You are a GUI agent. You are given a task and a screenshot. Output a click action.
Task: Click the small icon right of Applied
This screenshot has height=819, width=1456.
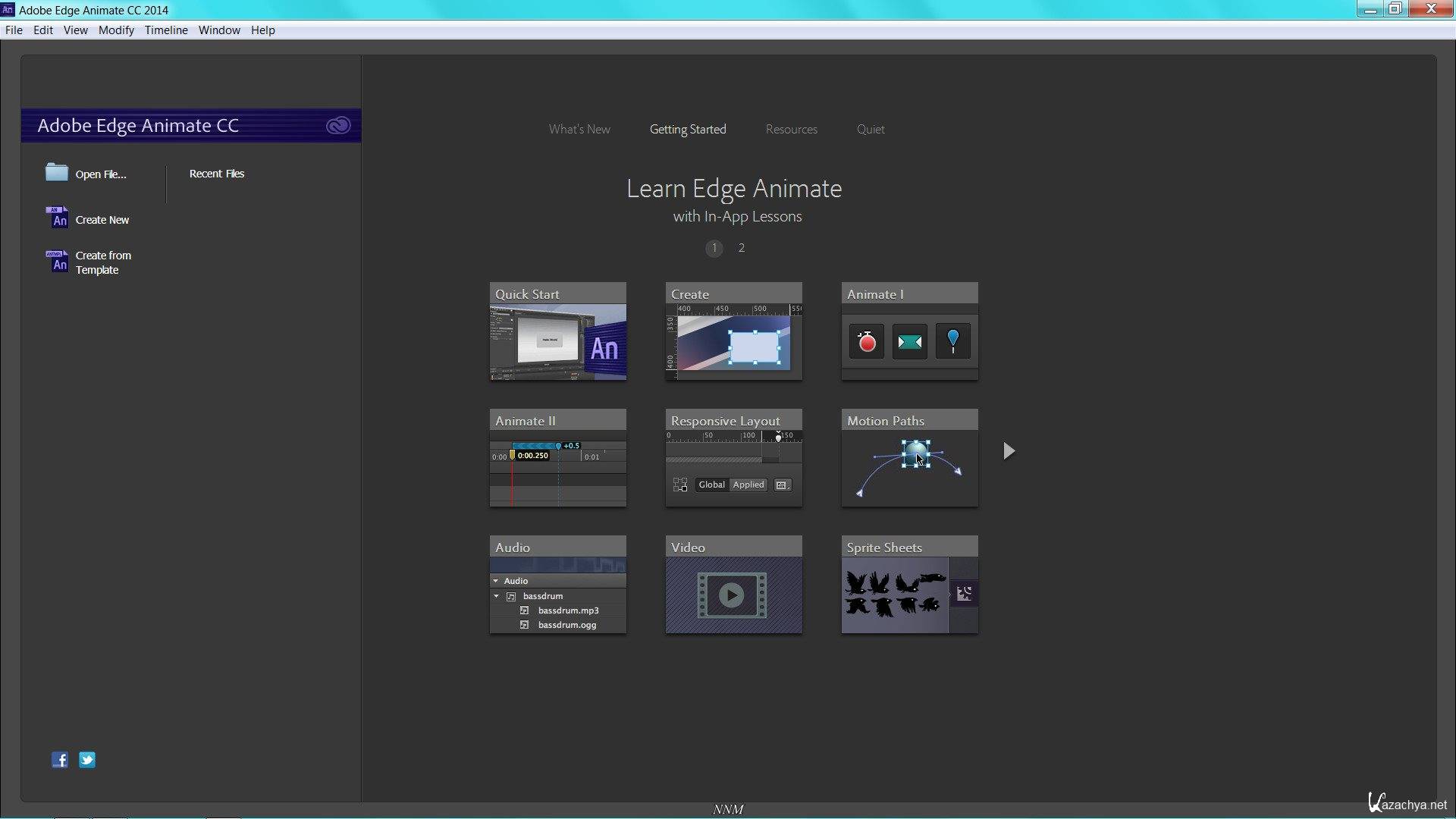pos(782,485)
